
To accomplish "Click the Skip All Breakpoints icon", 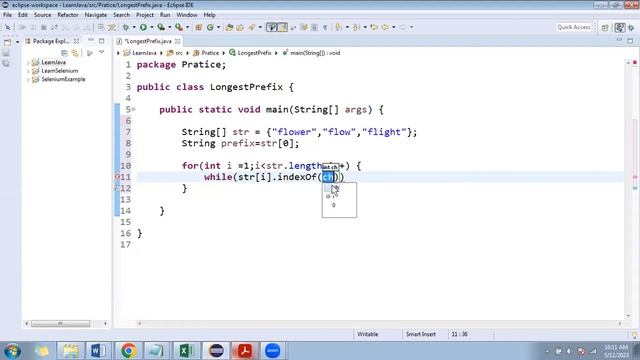I will (8, 27).
